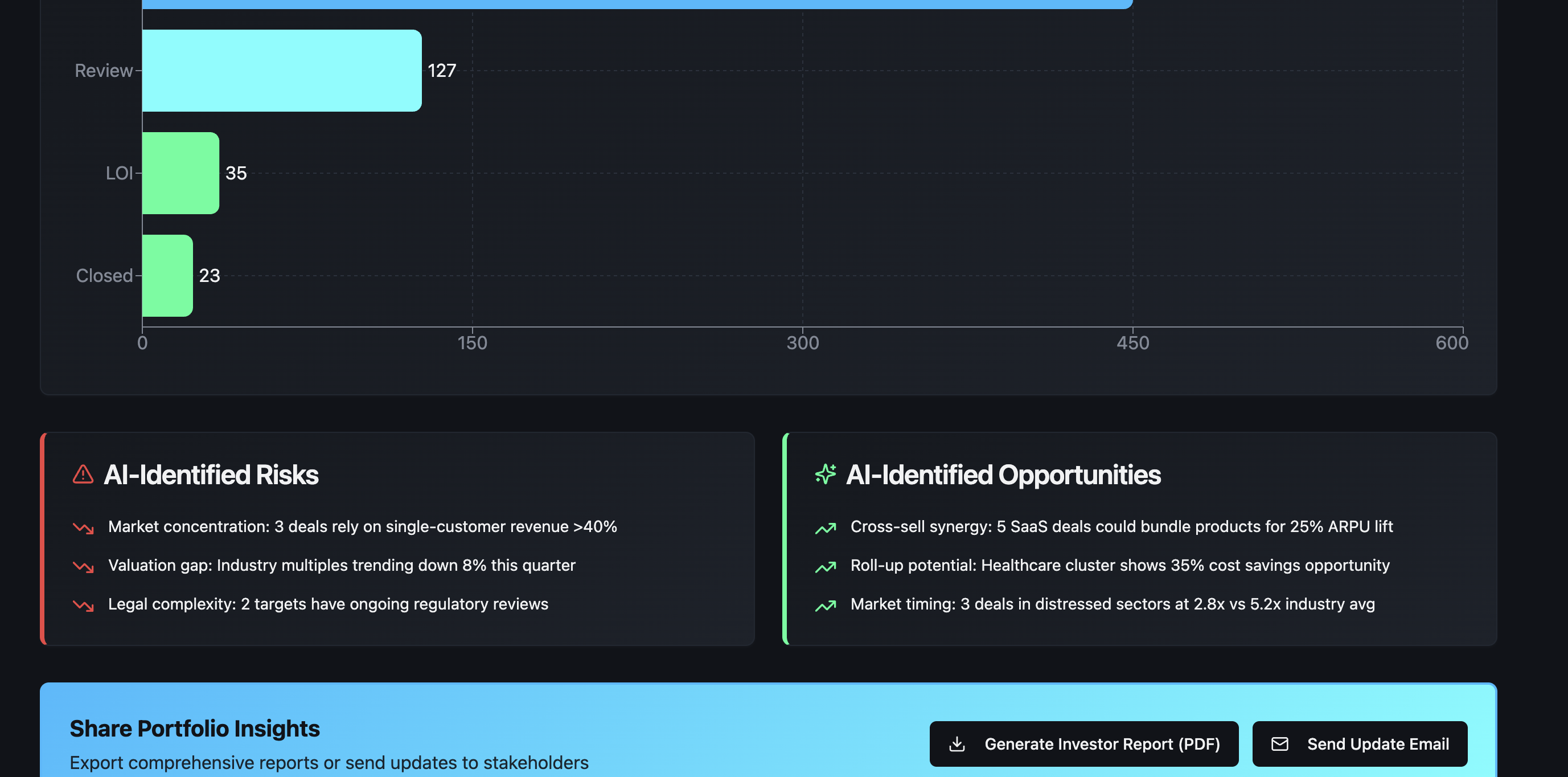Click the 450 x-axis tick label
The width and height of the screenshot is (1568, 777).
[1132, 343]
